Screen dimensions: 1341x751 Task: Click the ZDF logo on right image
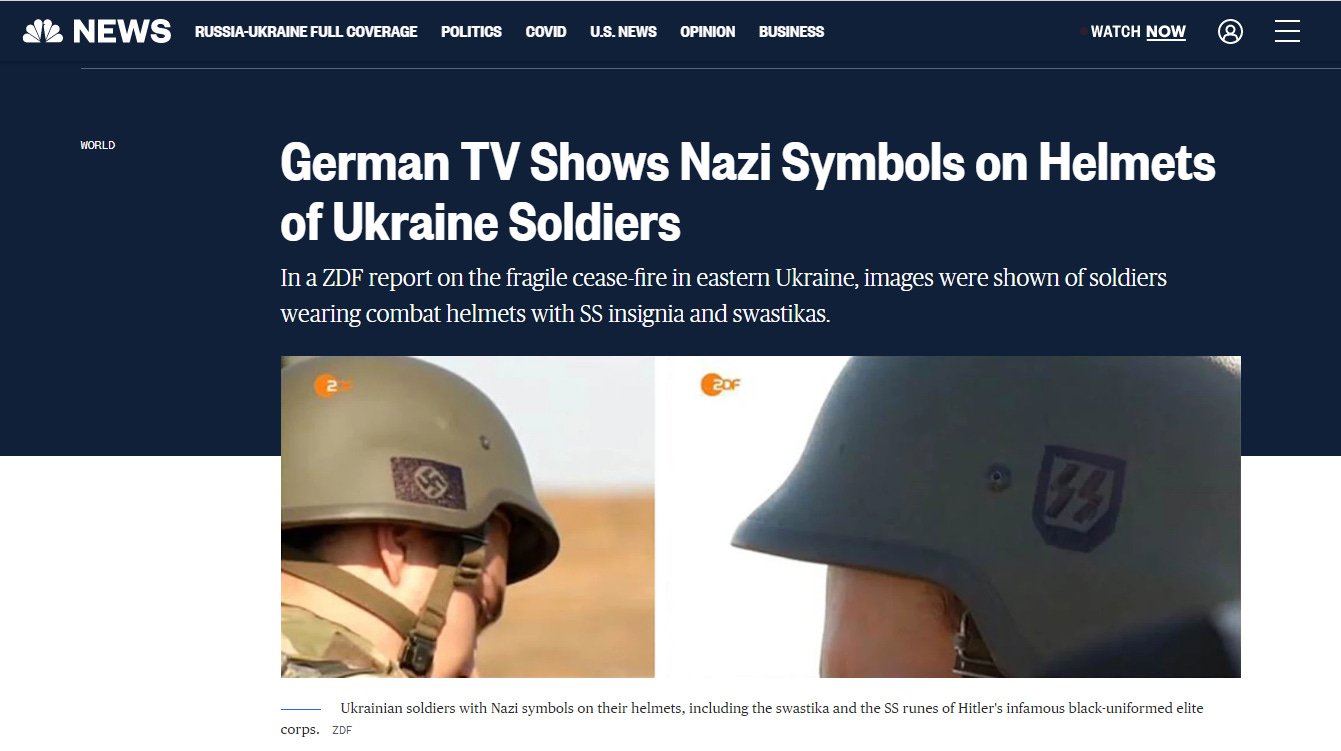[x=720, y=384]
